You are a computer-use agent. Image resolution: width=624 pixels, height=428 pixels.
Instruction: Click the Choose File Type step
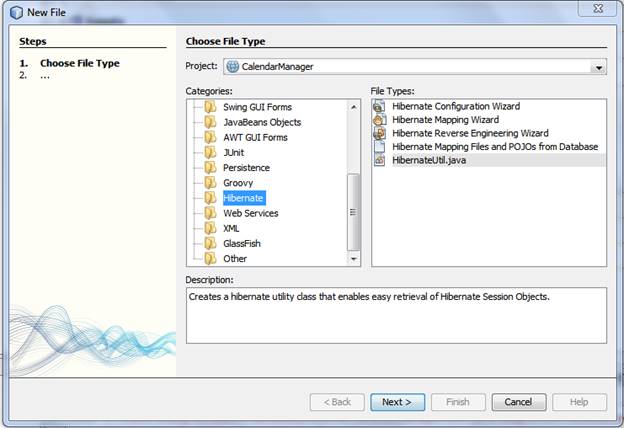tap(80, 63)
